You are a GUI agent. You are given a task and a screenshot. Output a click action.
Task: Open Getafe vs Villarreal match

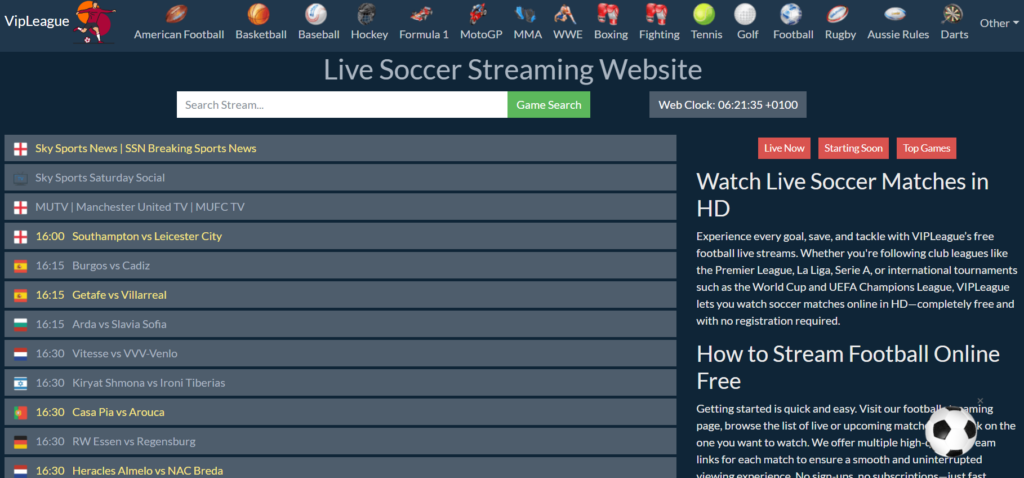(340, 295)
